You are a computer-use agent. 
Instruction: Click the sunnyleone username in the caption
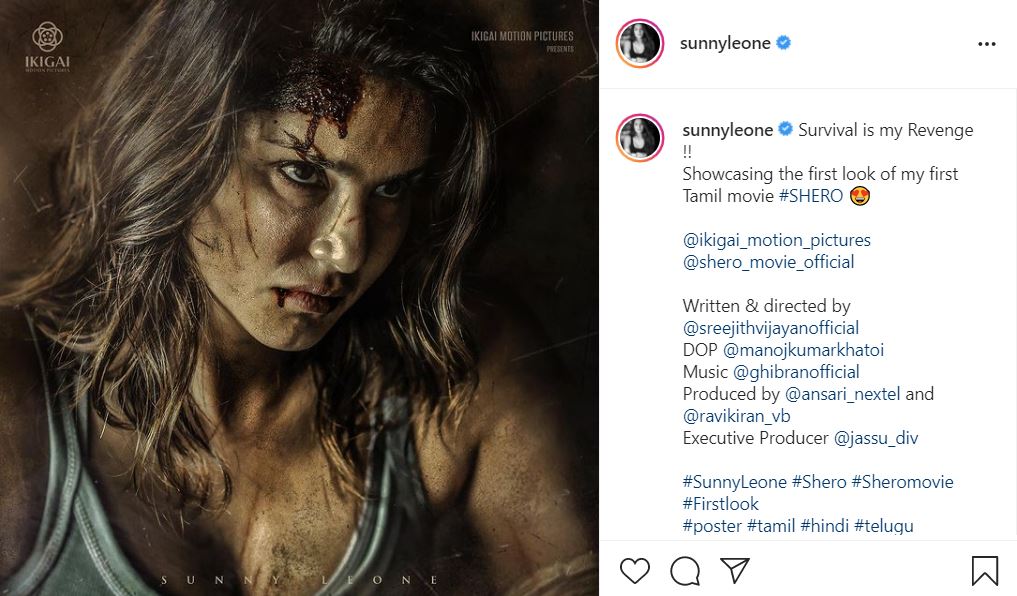(x=727, y=130)
